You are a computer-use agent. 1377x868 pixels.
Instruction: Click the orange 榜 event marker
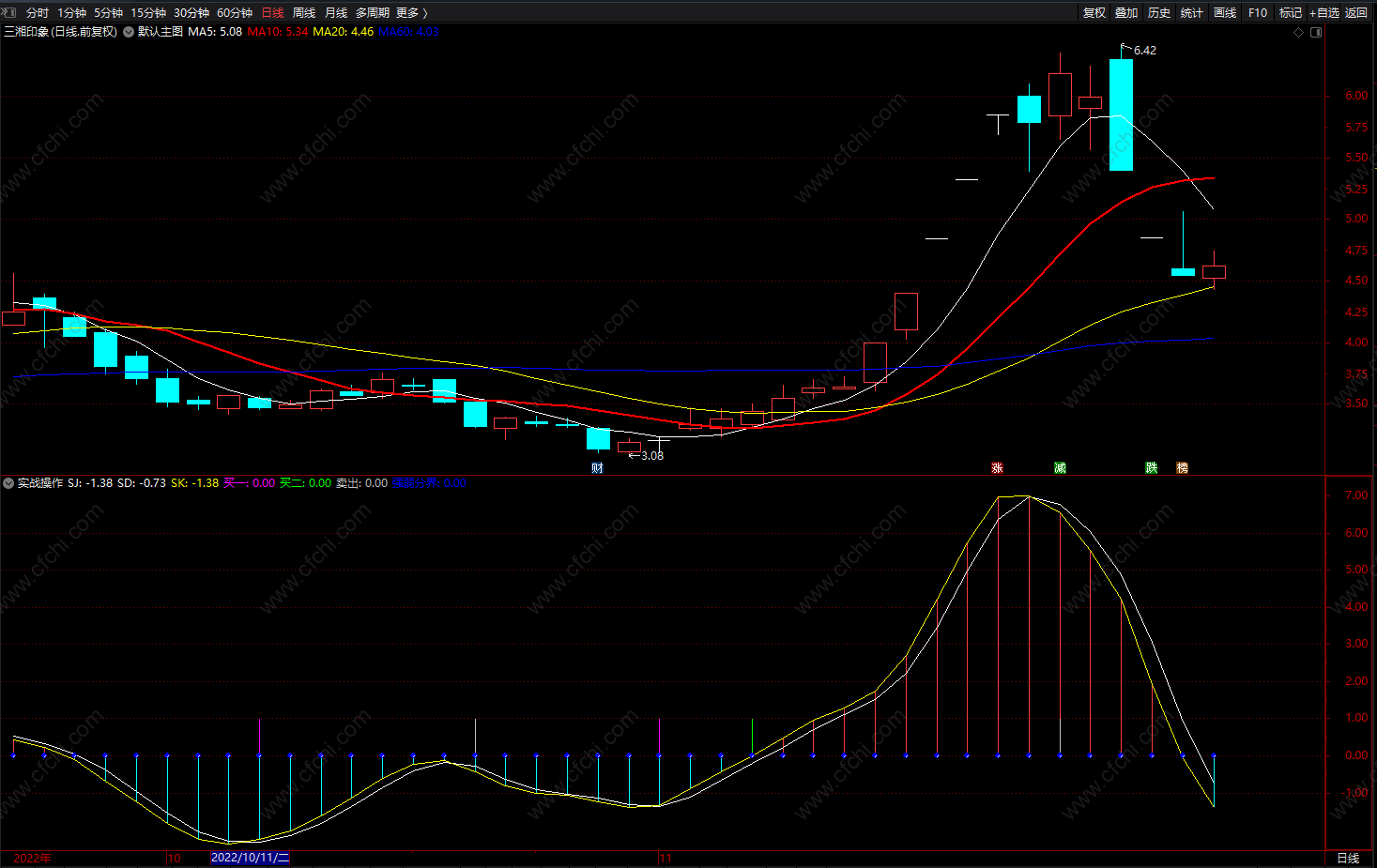coord(1183,467)
